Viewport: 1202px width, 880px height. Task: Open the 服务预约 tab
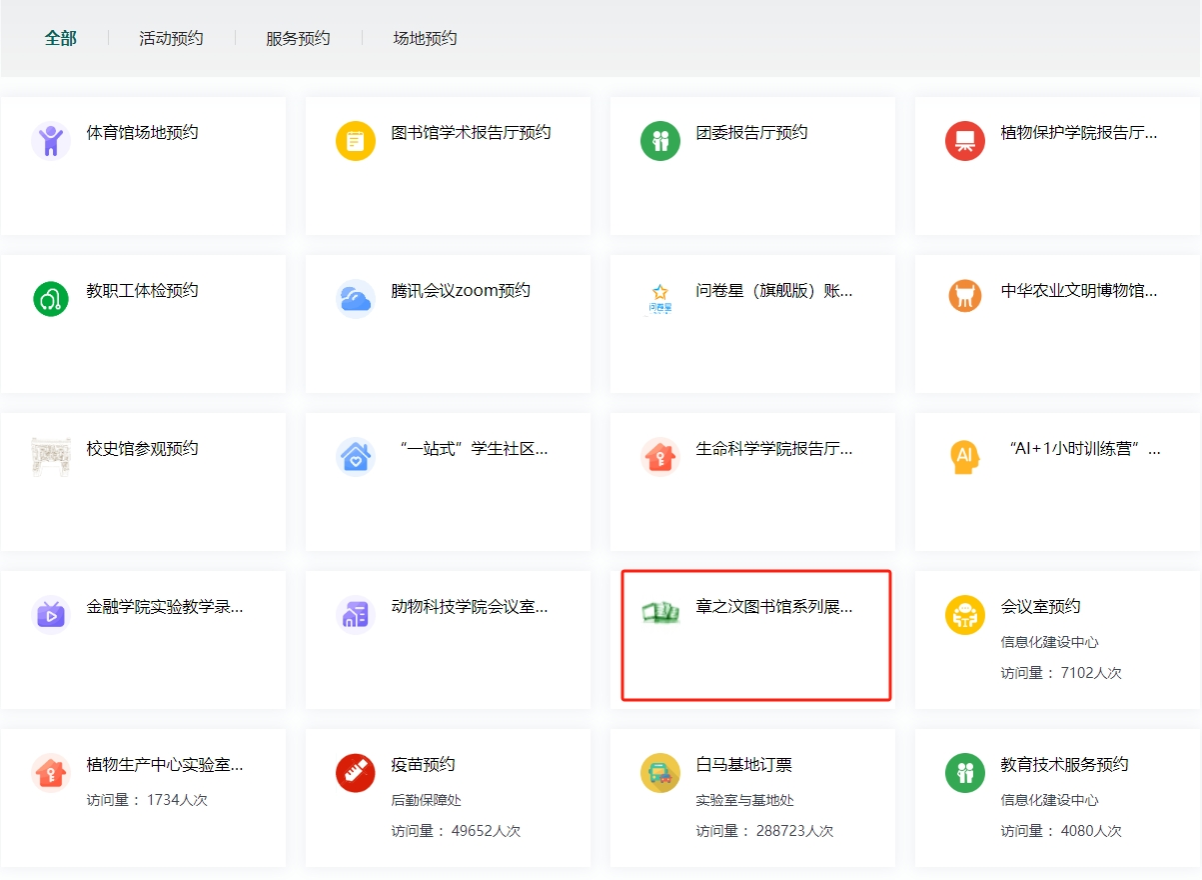tap(298, 38)
